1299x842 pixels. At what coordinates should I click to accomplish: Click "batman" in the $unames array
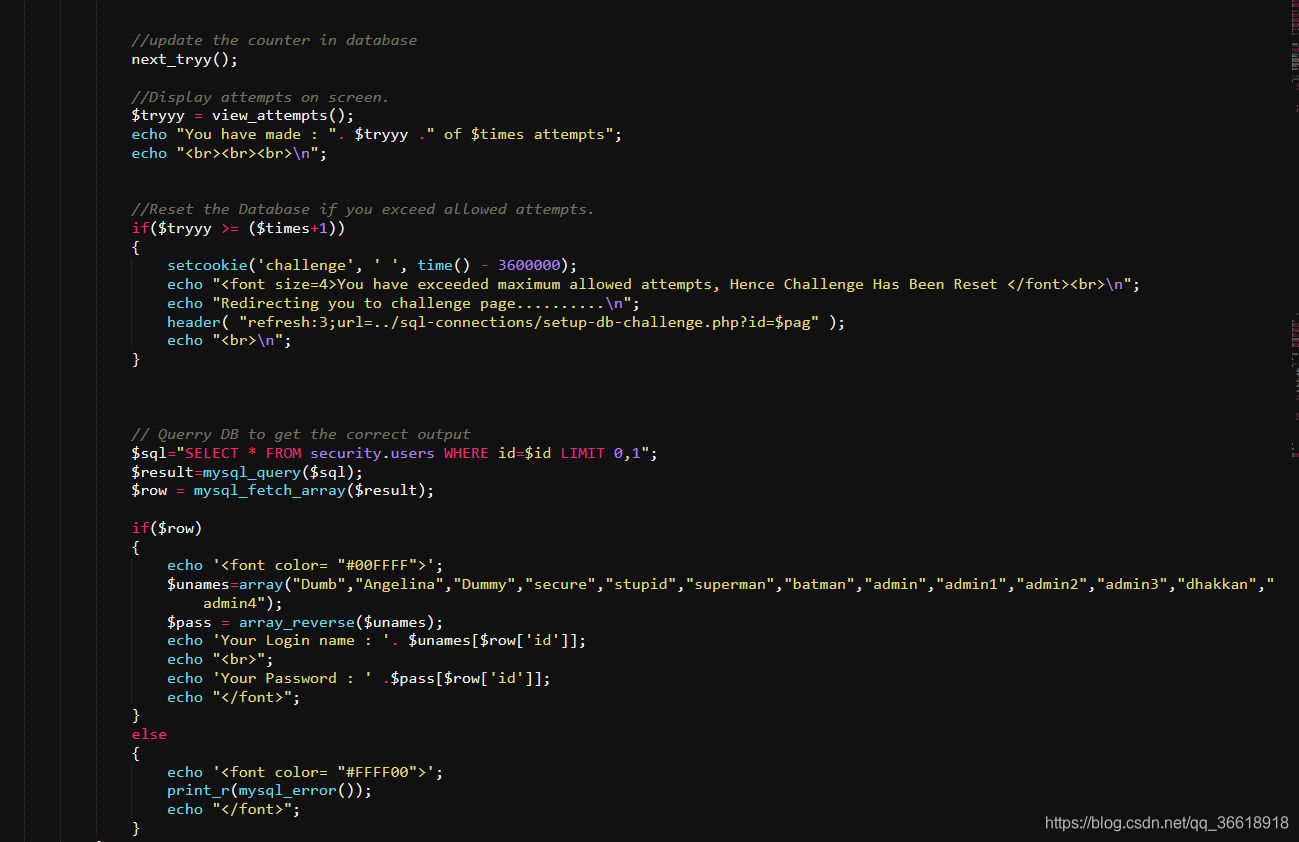click(819, 584)
